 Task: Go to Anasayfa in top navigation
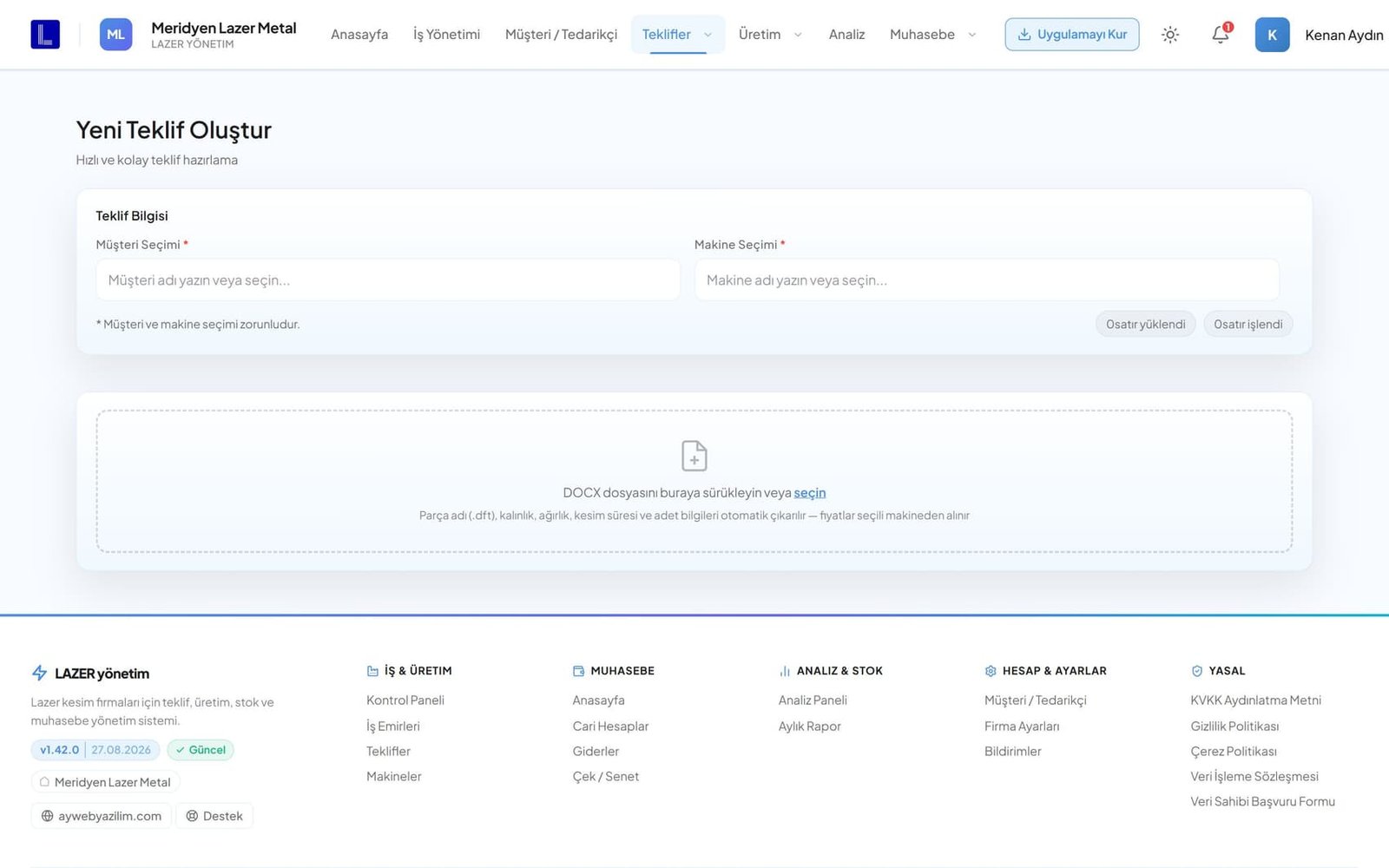tap(359, 35)
